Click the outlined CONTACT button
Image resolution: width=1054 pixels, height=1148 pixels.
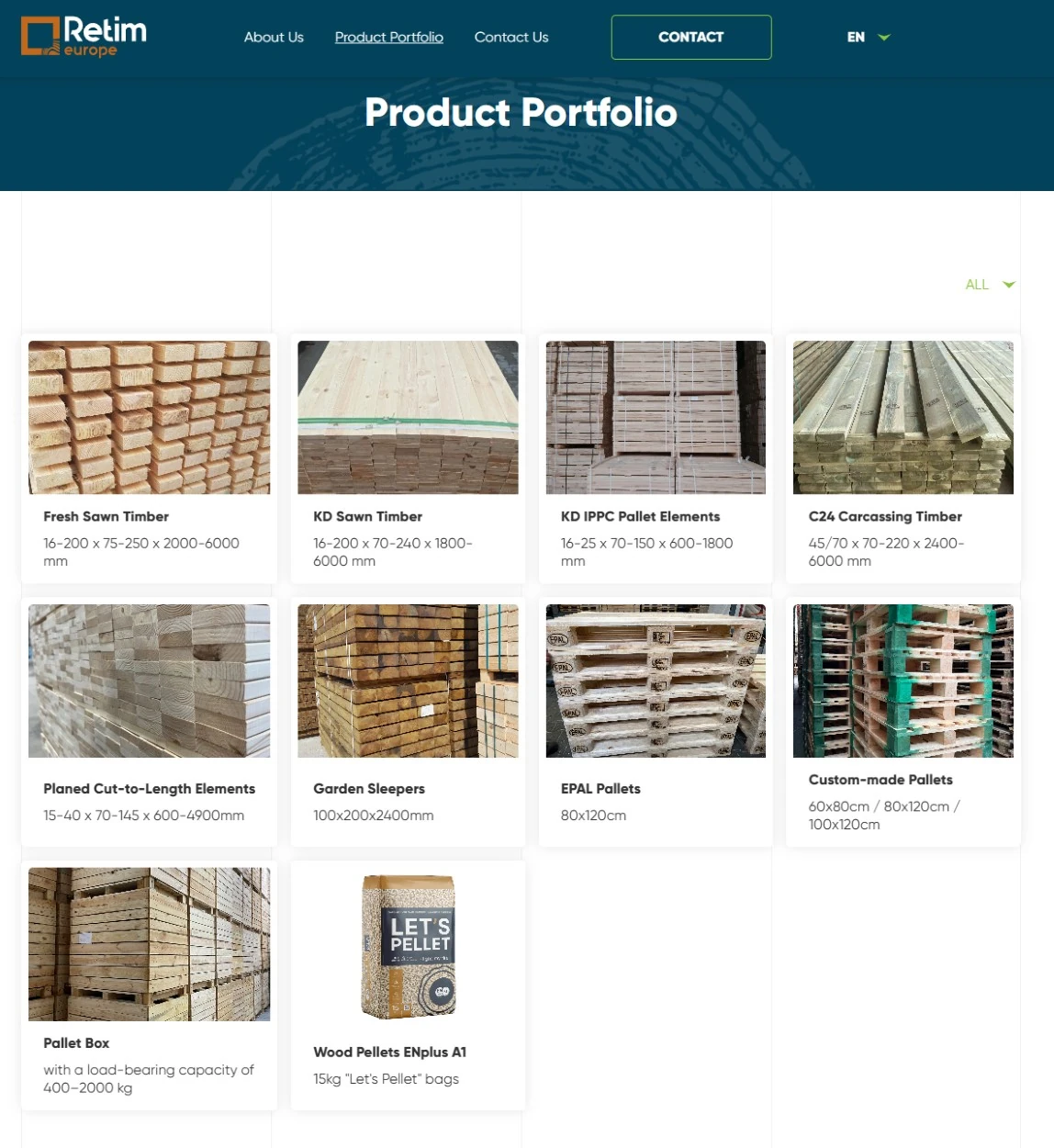691,37
